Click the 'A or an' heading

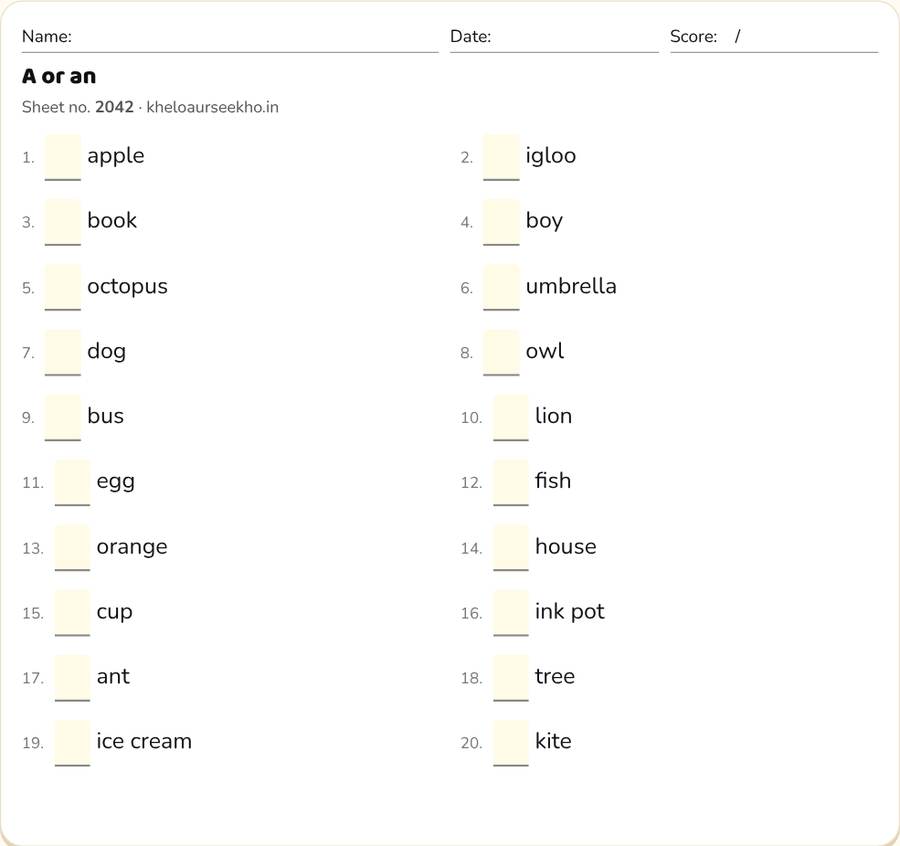tap(59, 76)
